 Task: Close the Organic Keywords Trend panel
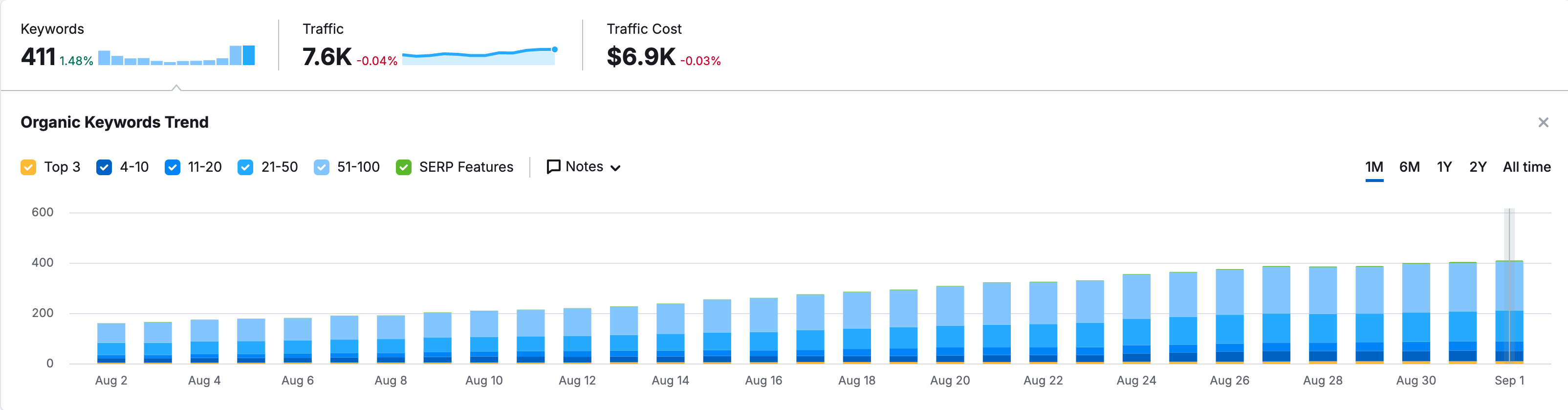[1543, 123]
